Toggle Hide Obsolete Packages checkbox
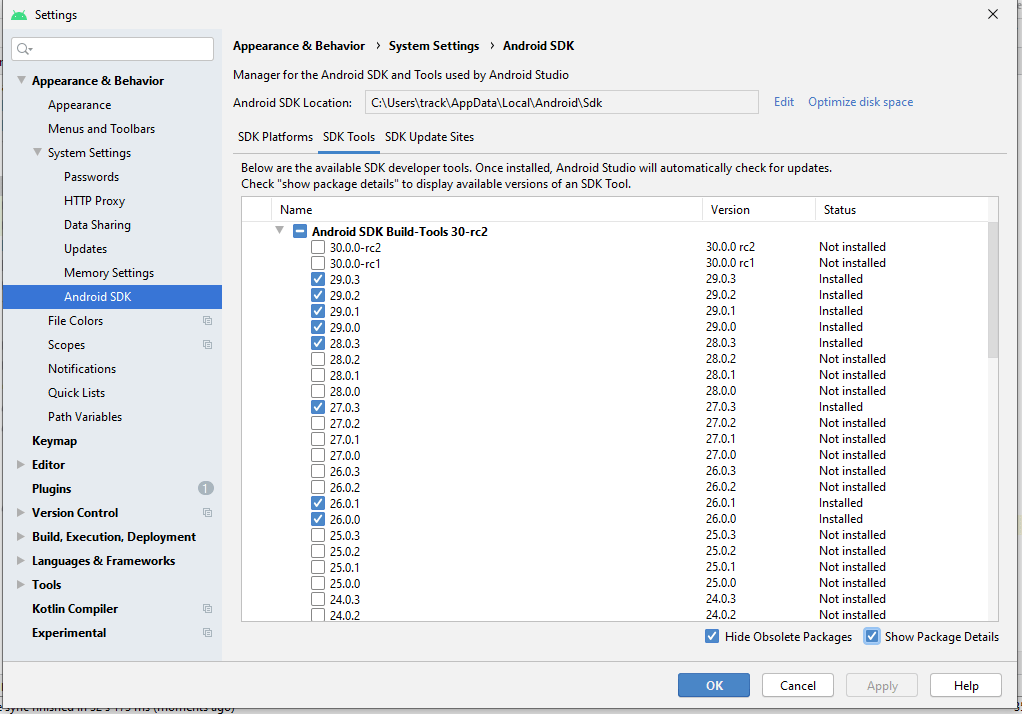The width and height of the screenshot is (1022, 714). tap(712, 636)
